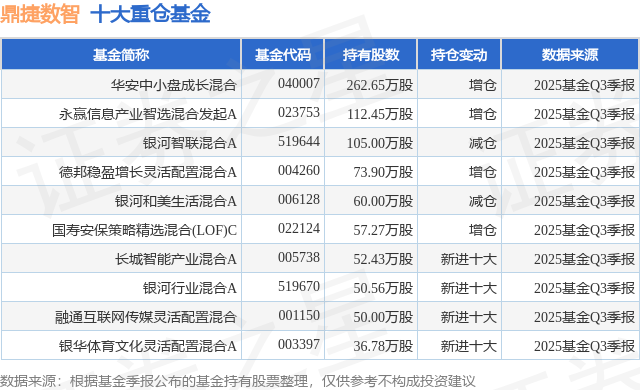Click fund code 006128
640x390 pixels.
(299, 199)
